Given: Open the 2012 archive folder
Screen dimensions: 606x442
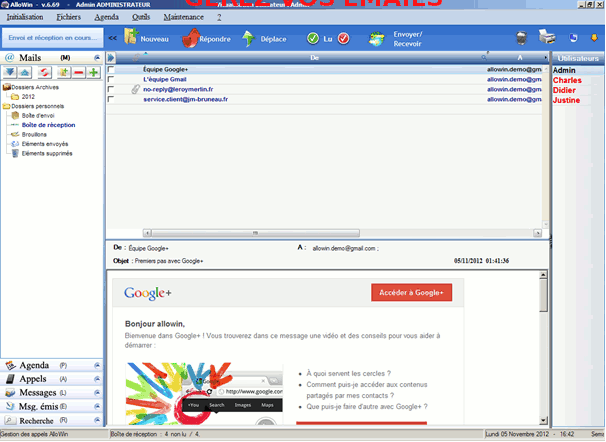Looking at the screenshot, I should 28,97.
